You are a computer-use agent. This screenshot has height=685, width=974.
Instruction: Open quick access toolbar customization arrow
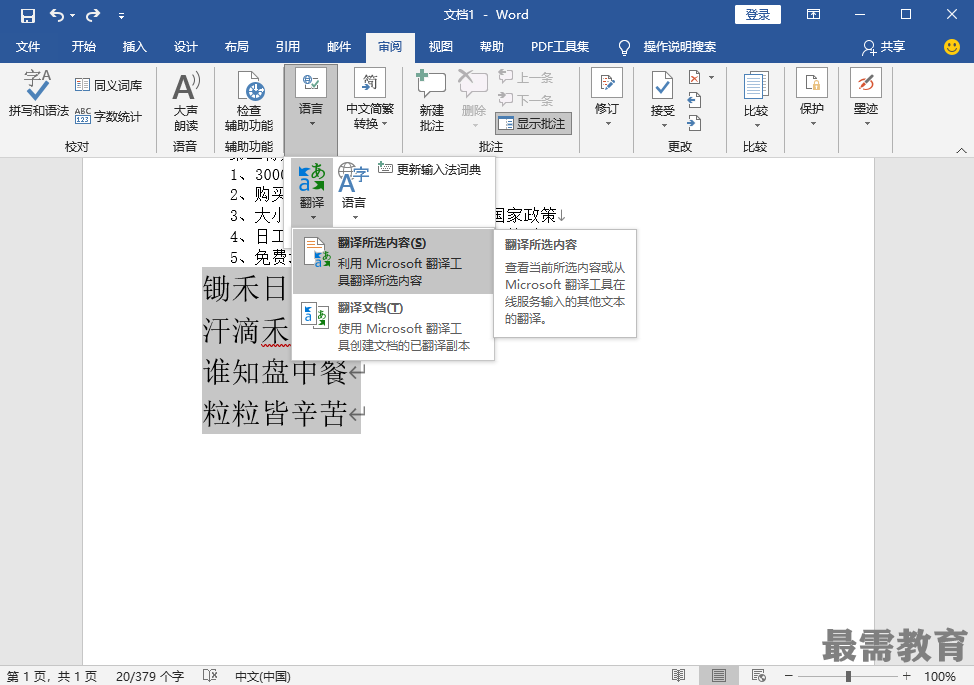coord(122,16)
